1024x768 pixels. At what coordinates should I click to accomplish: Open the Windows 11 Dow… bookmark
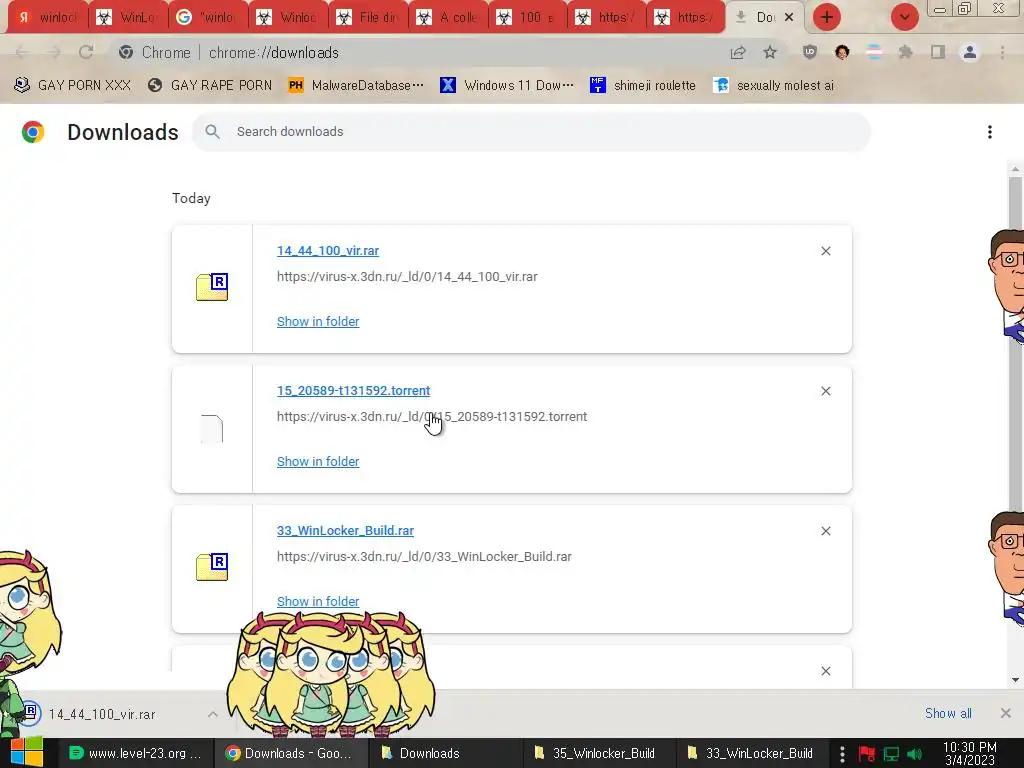pyautogui.click(x=507, y=86)
